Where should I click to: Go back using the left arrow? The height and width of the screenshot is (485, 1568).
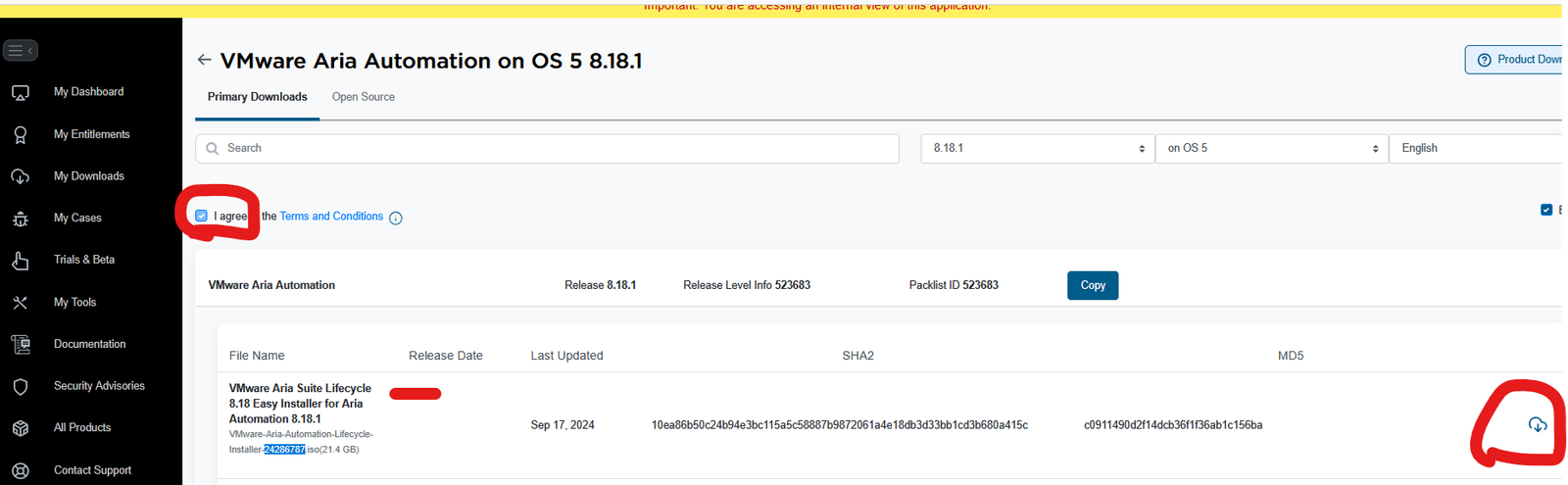204,60
